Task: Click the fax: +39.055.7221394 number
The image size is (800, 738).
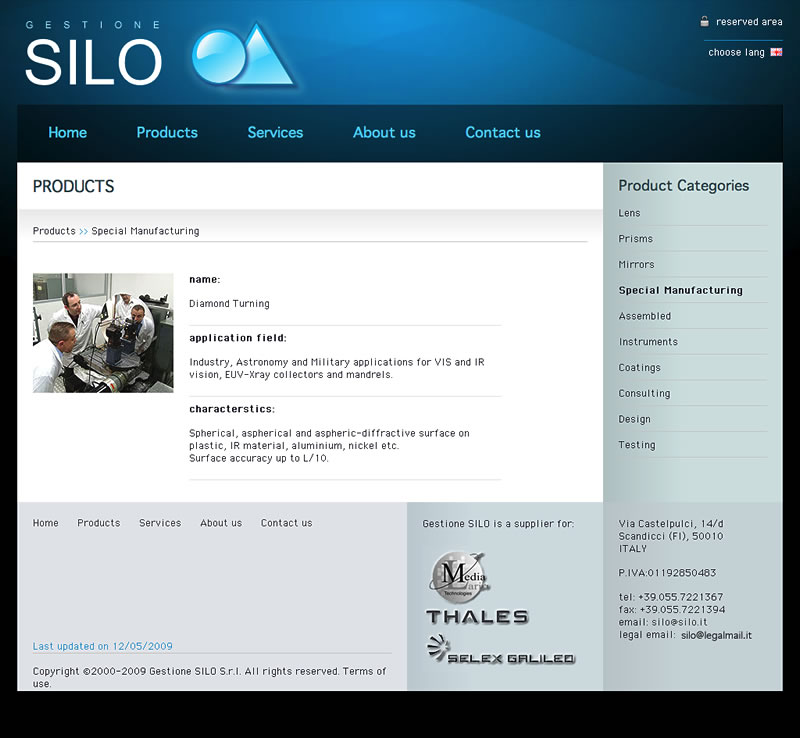Action: (x=672, y=609)
